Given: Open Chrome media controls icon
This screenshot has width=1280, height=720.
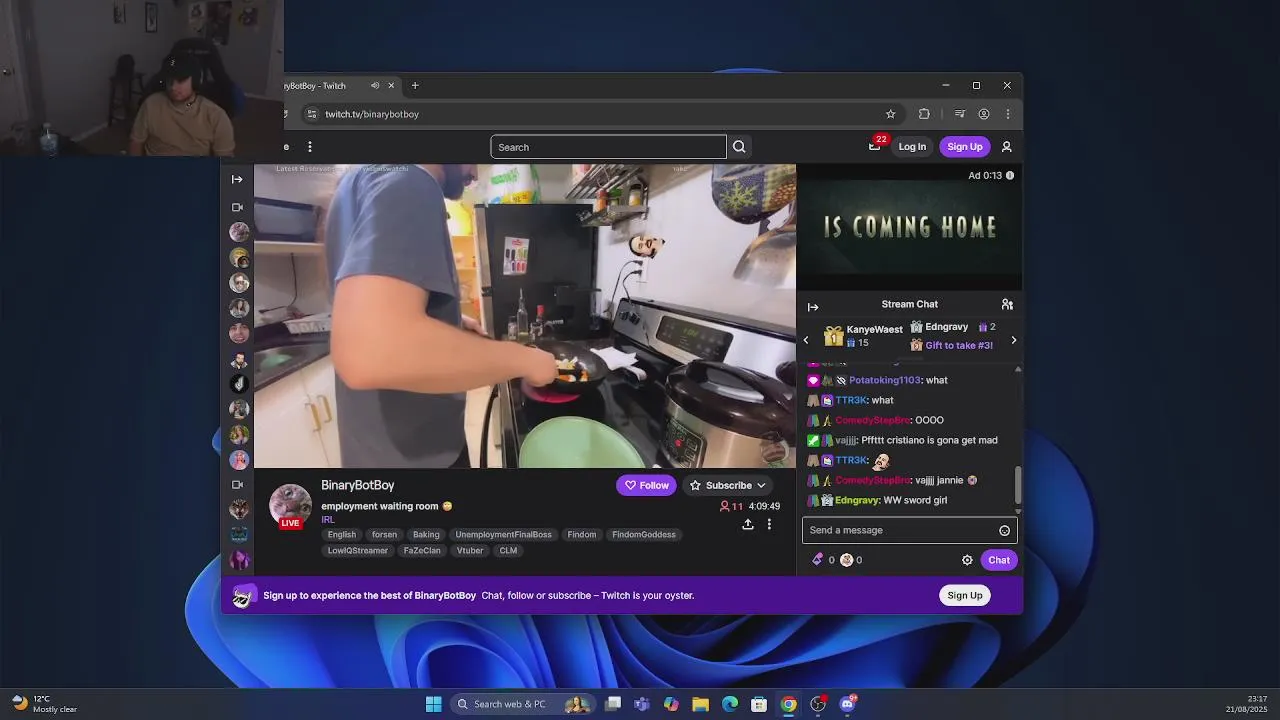Looking at the screenshot, I should (x=960, y=114).
